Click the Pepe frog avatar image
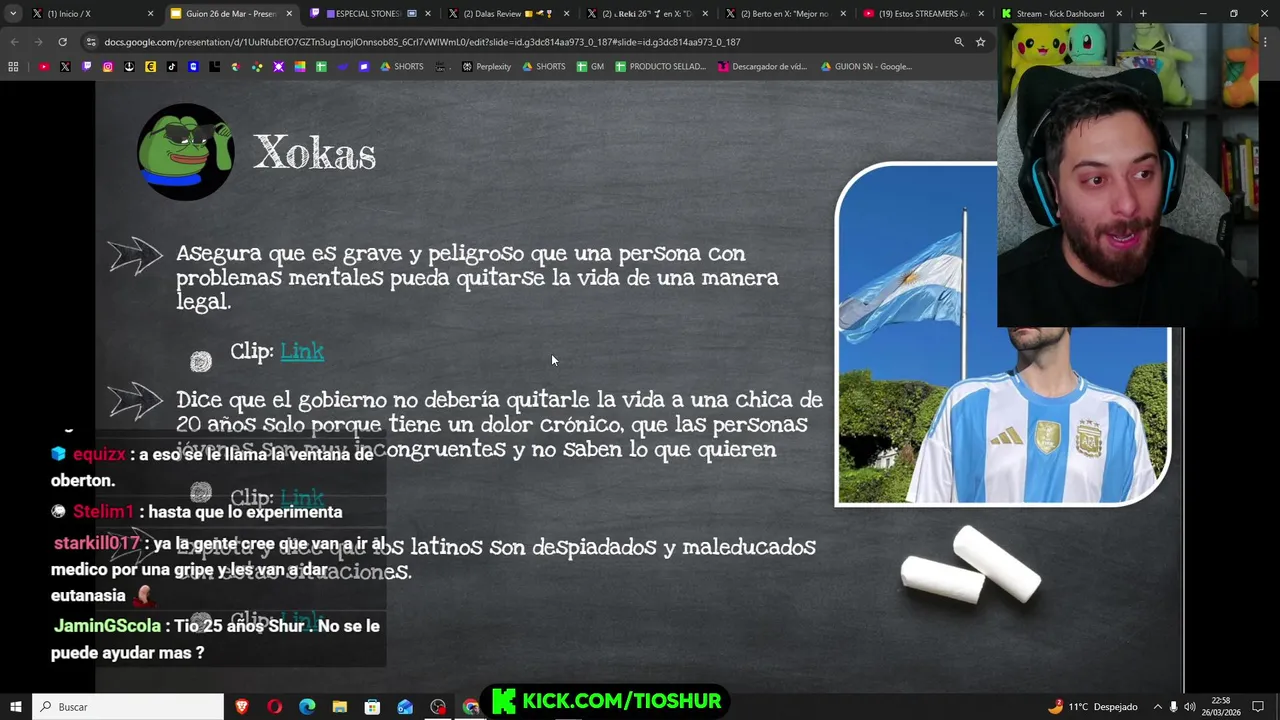 click(185, 152)
